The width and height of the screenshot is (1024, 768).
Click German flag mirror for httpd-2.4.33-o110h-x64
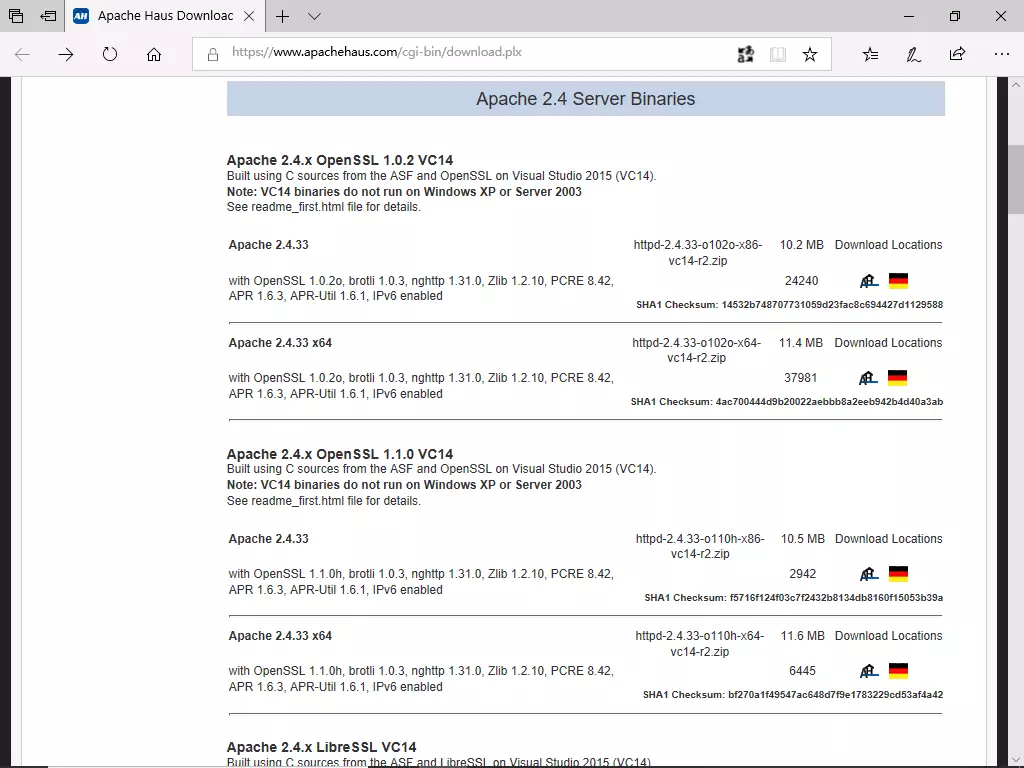(x=898, y=671)
